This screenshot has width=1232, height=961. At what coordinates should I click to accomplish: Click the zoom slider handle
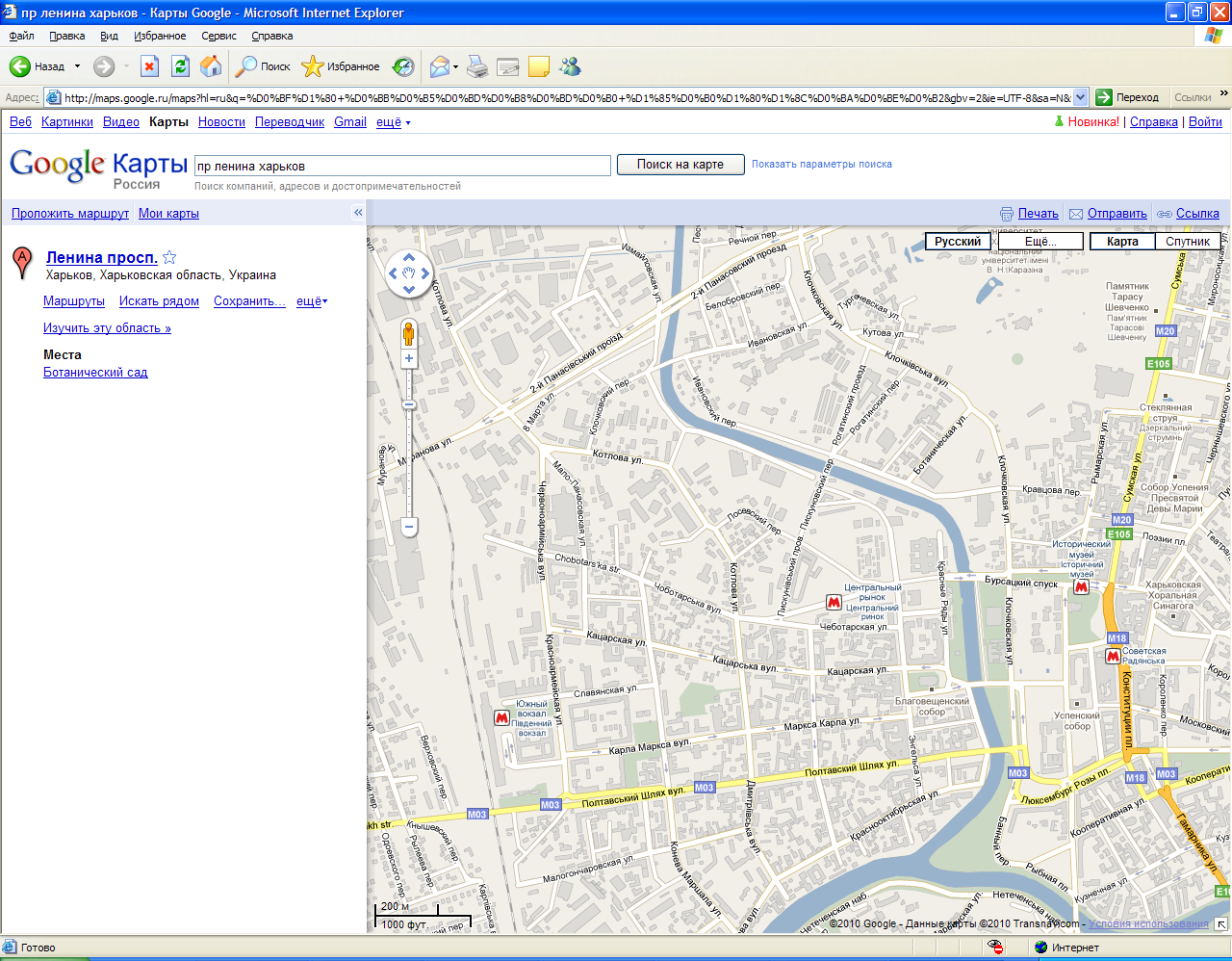click(409, 405)
